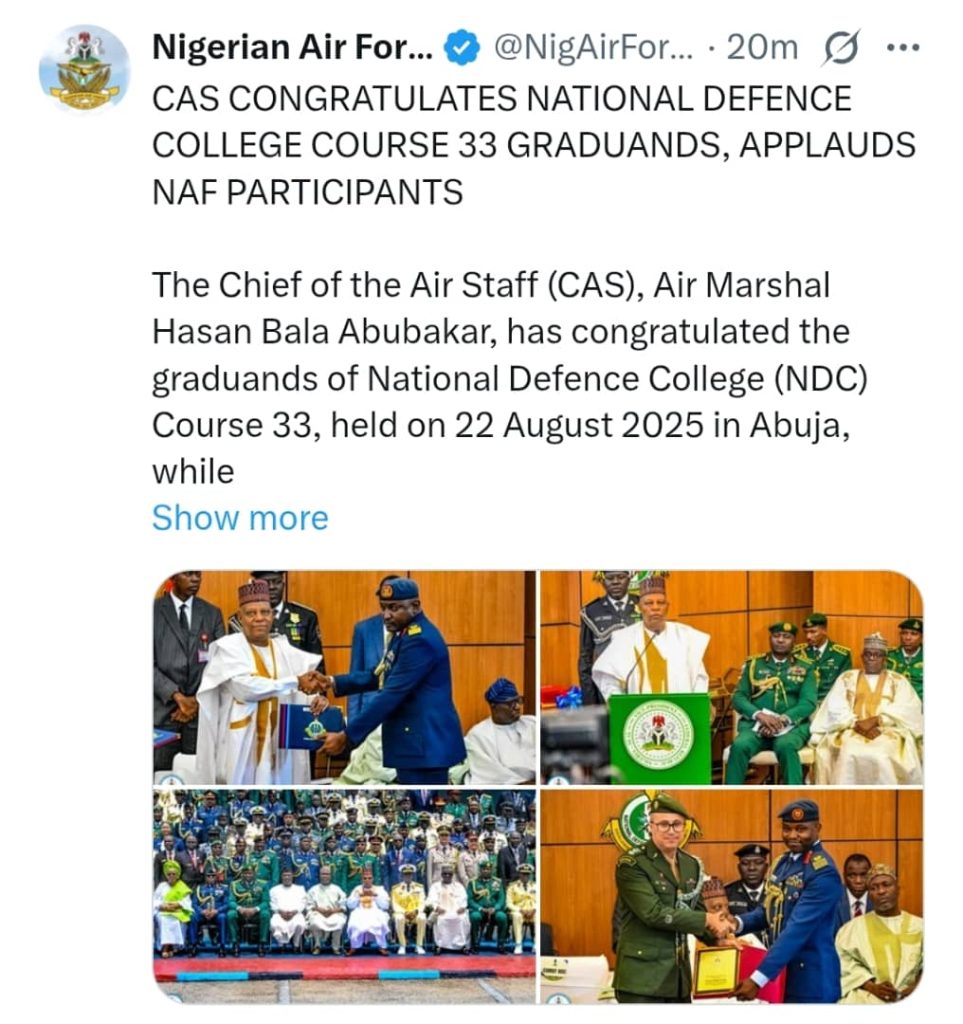Open the group graduation photo
This screenshot has width=963, height=1024.
tap(344, 896)
